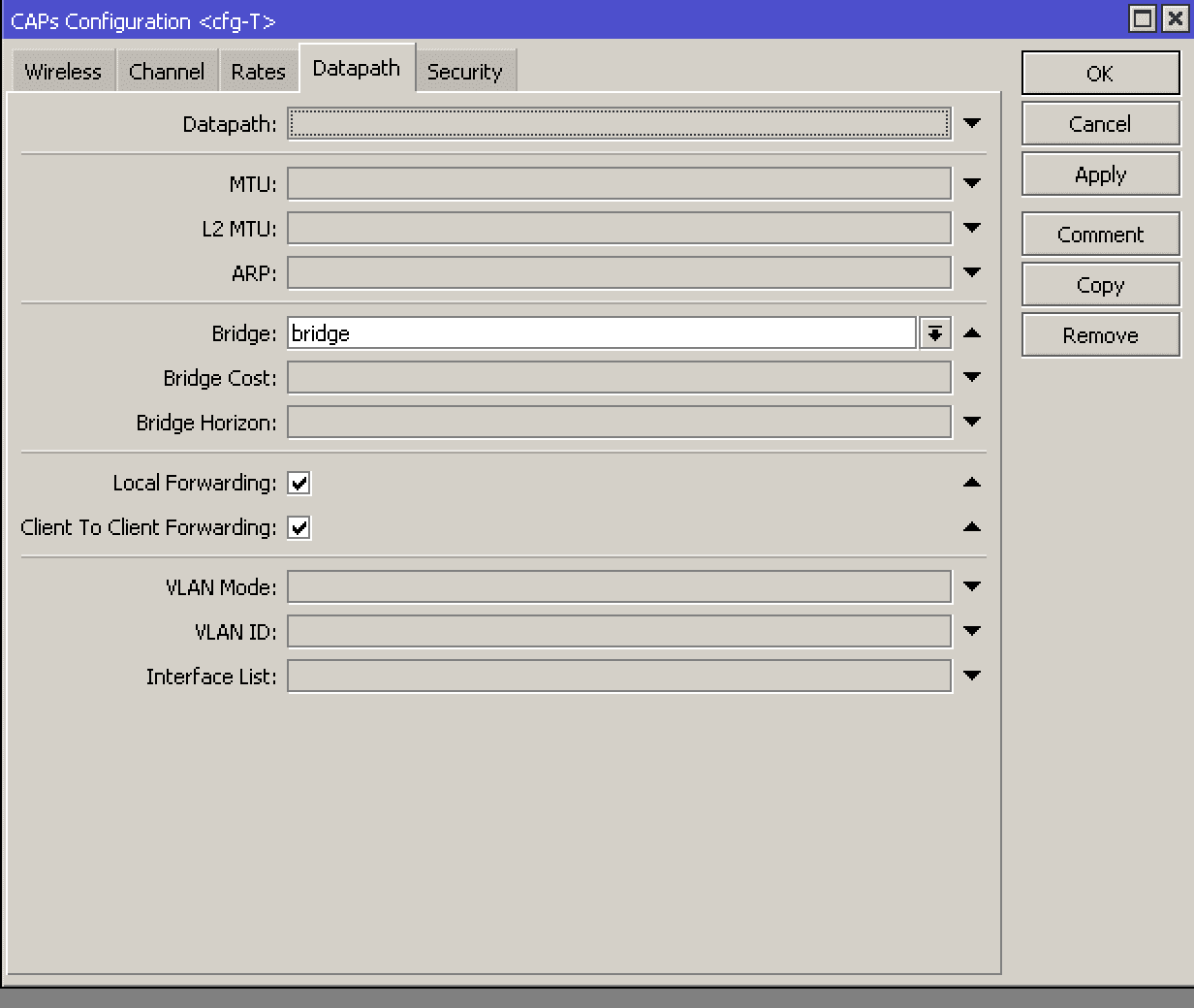Add a Comment to this configuration

1100,235
